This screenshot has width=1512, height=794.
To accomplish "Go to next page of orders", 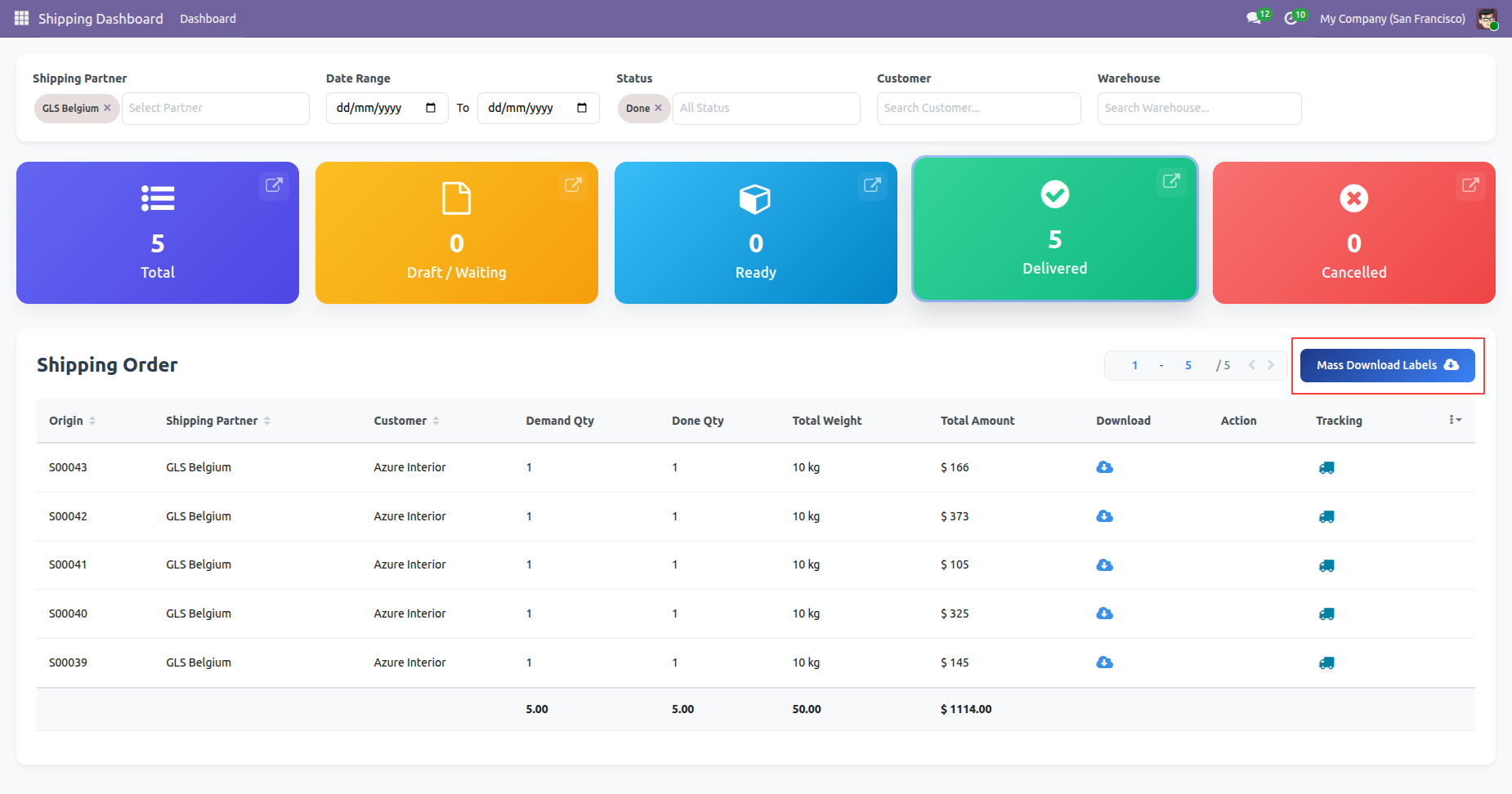I will (1271, 365).
